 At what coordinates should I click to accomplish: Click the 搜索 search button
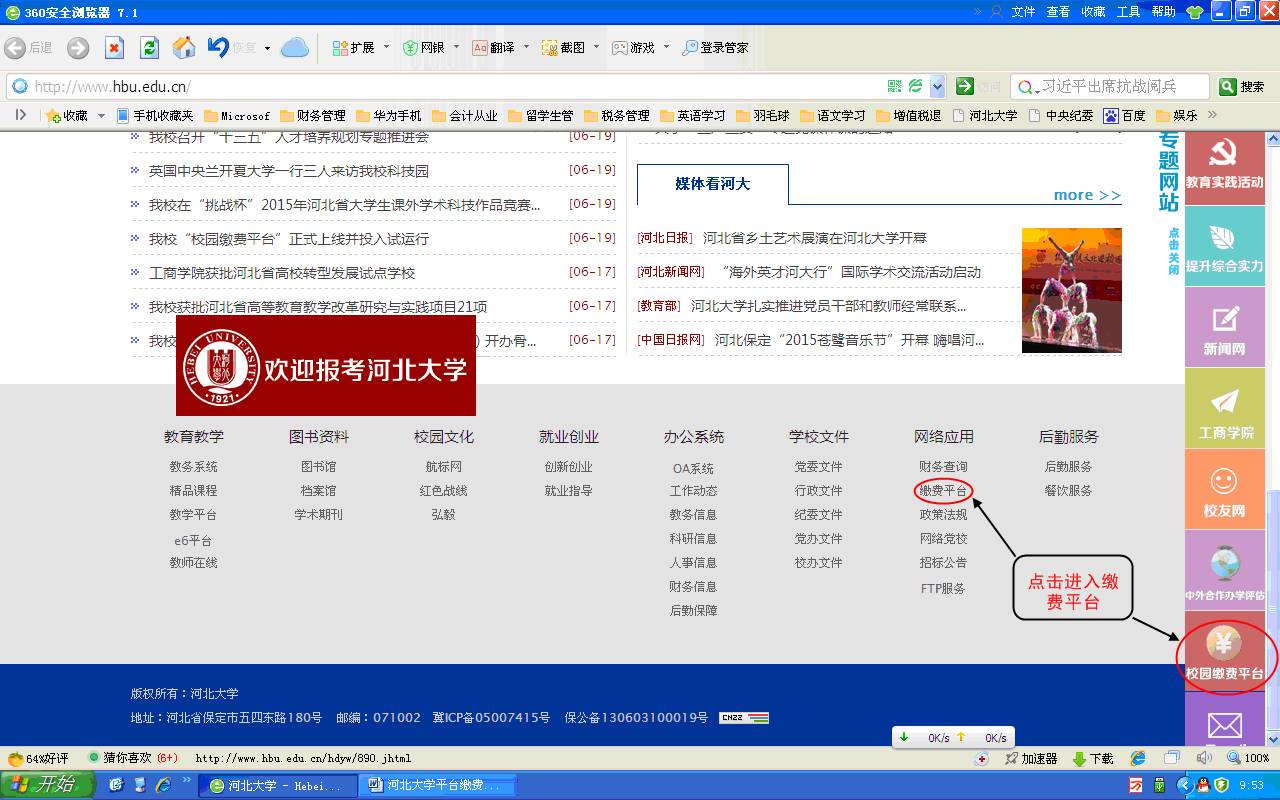click(1242, 86)
